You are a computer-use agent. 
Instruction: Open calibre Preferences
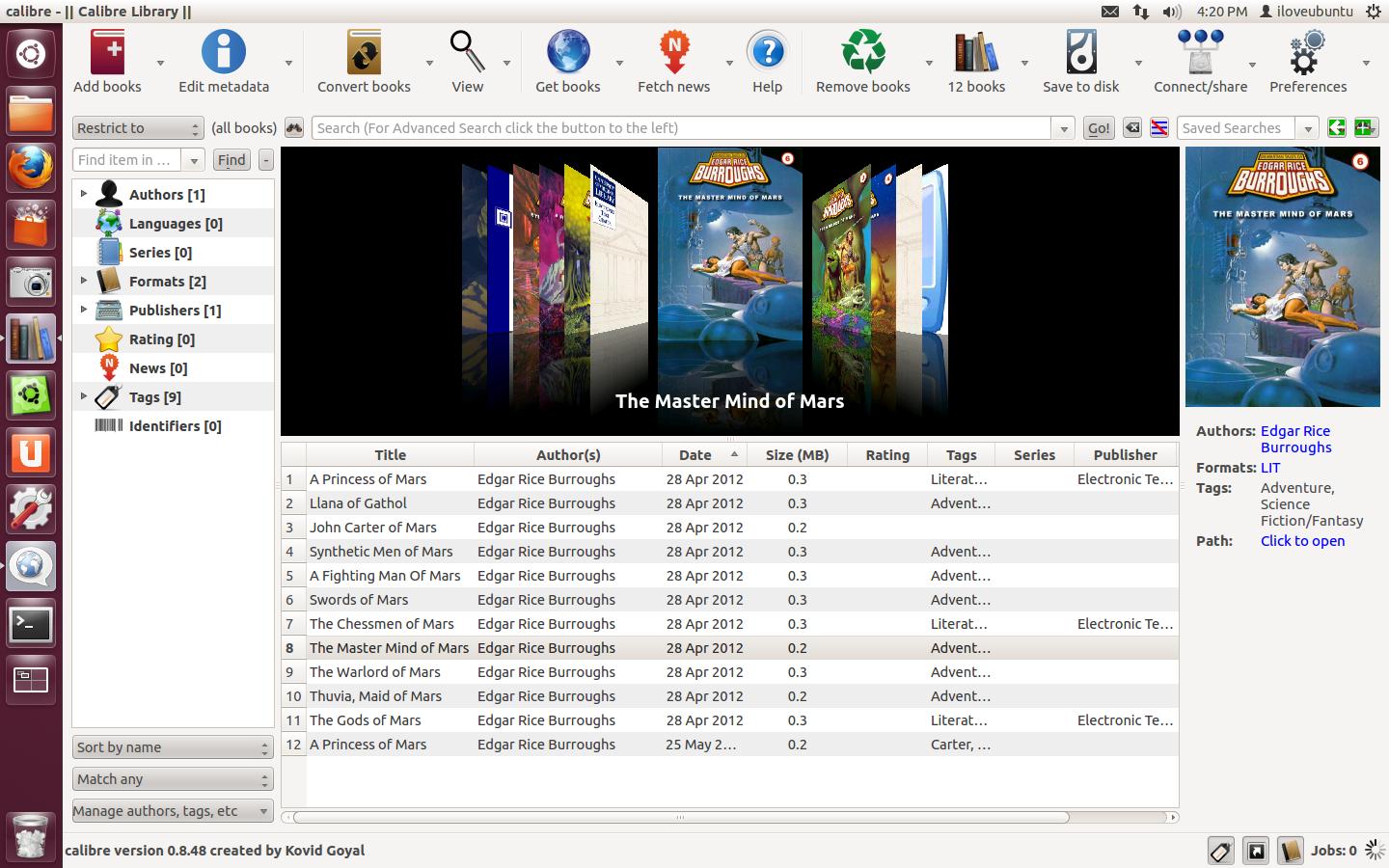coord(1307,52)
